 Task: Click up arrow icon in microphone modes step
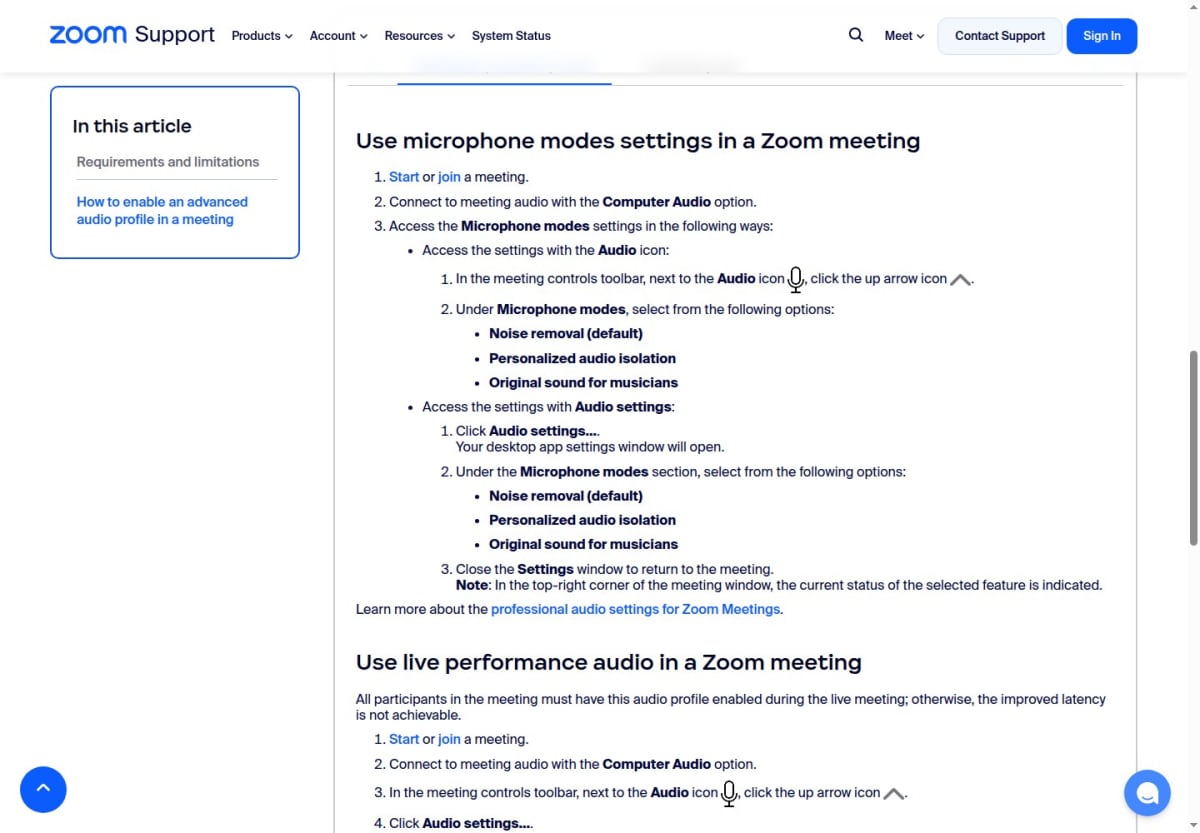[x=960, y=280]
